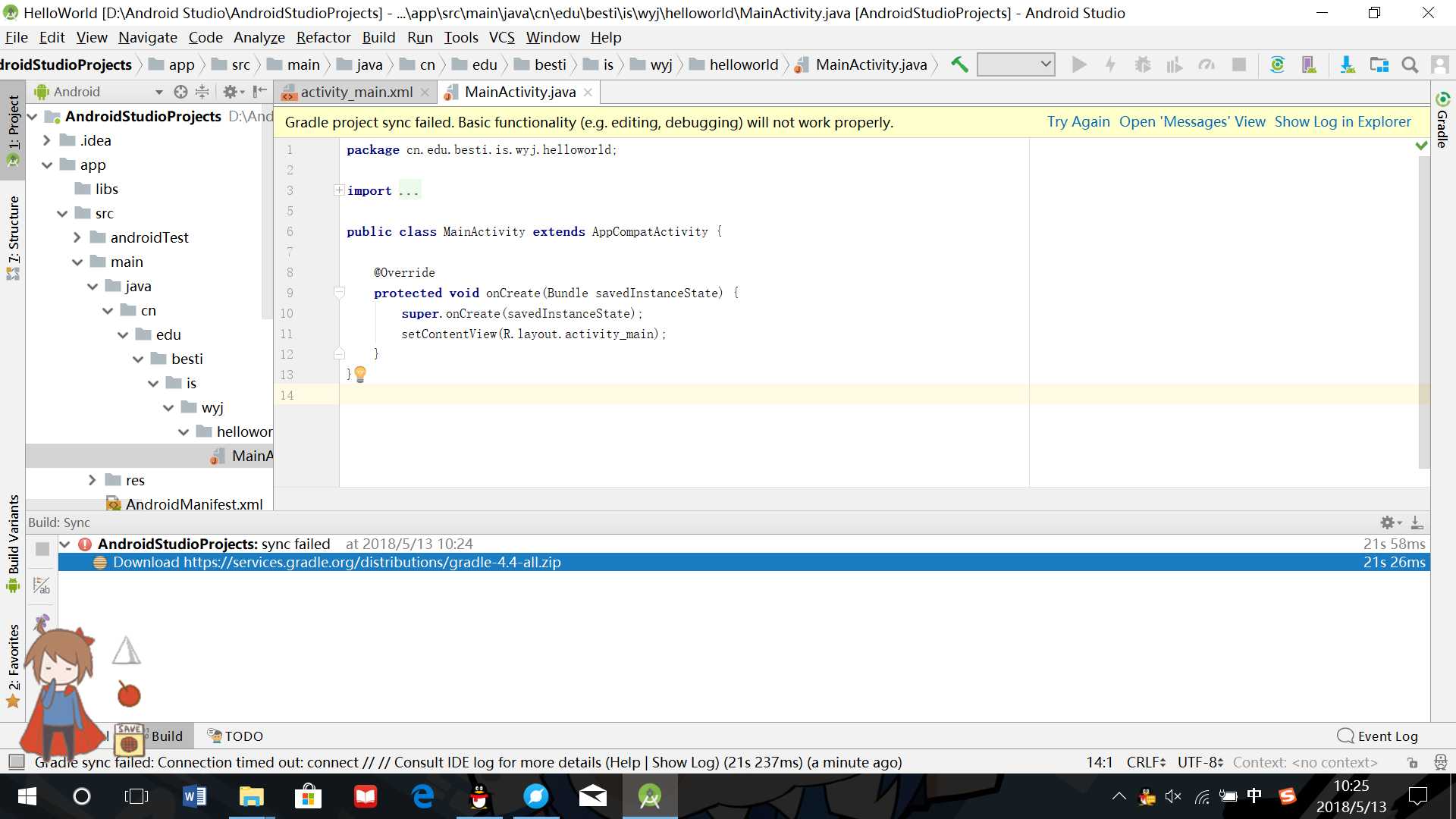The height and width of the screenshot is (819, 1456).
Task: Expand the folded import block
Action: [x=339, y=190]
